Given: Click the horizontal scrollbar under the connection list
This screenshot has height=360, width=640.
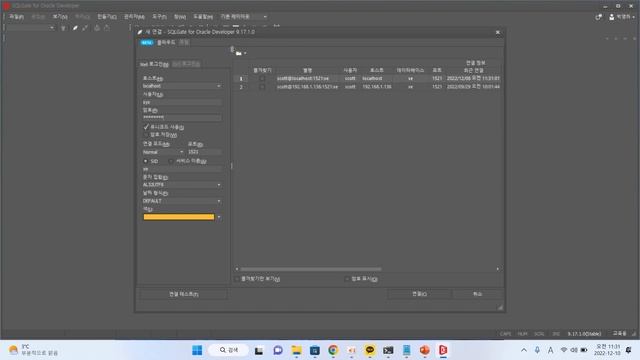Looking at the screenshot, I should [311, 269].
